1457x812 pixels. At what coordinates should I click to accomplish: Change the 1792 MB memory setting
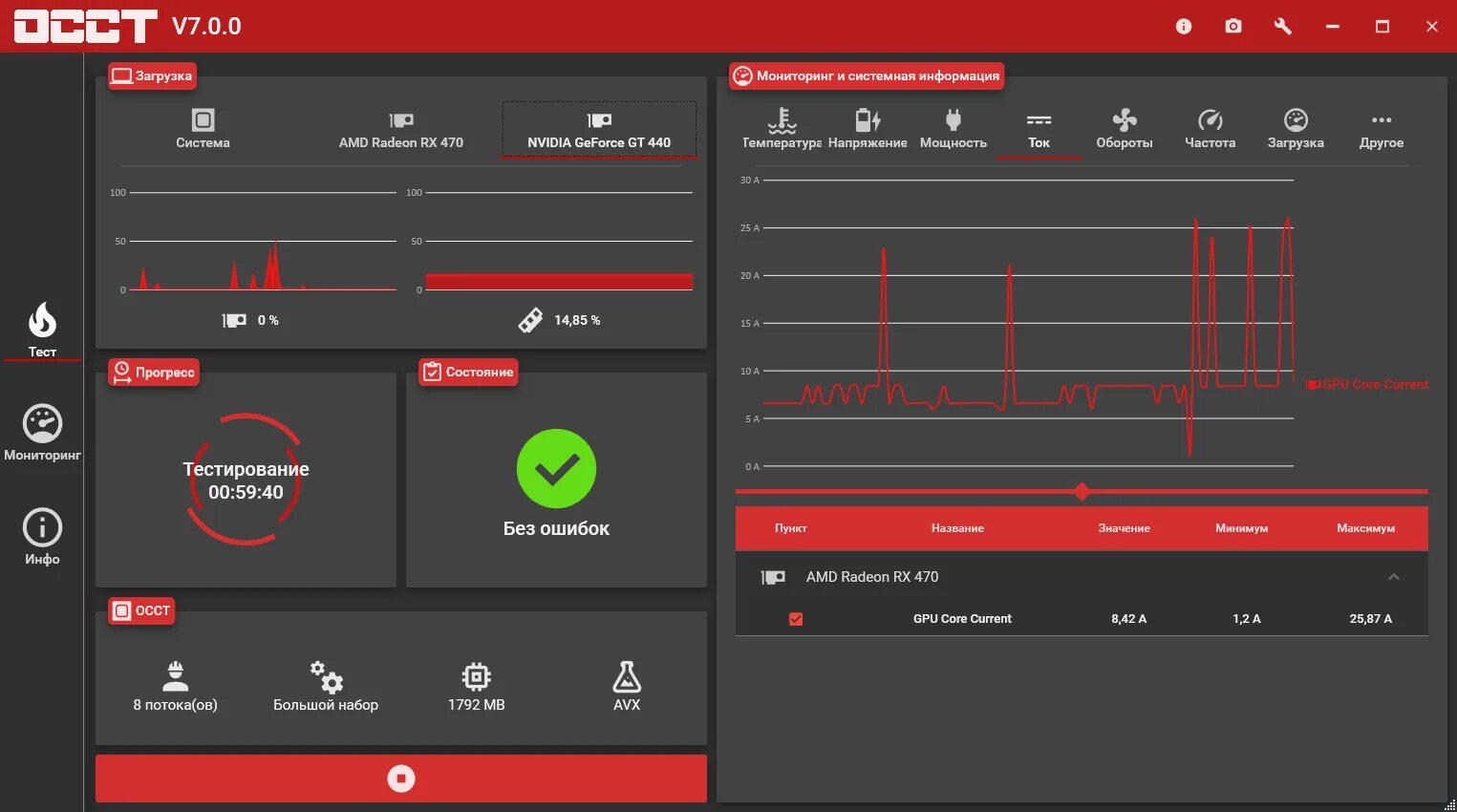point(476,687)
